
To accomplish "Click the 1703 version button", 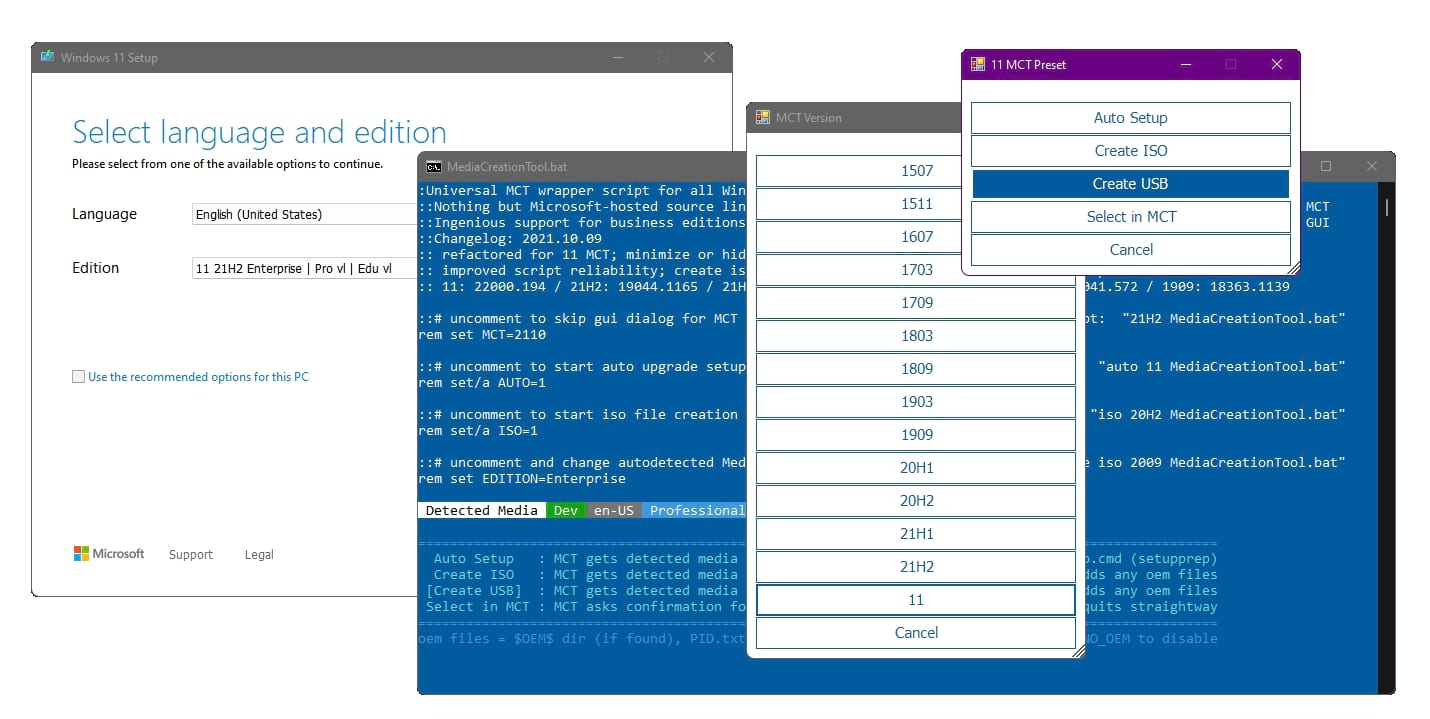I will (916, 270).
